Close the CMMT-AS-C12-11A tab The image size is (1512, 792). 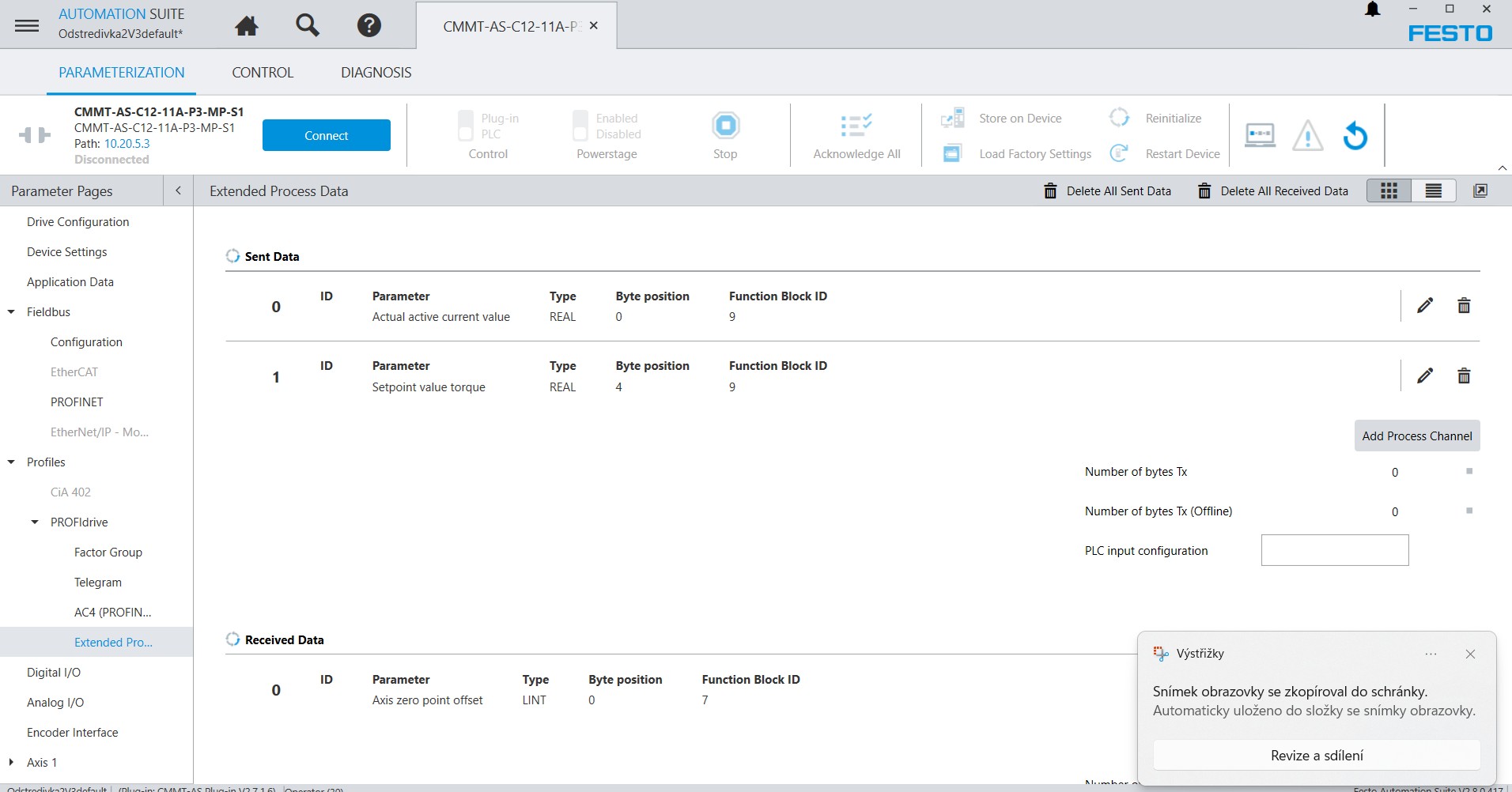[594, 25]
